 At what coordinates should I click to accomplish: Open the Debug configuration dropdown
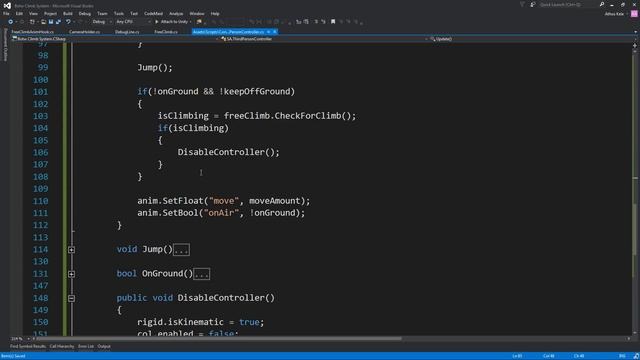[102, 22]
